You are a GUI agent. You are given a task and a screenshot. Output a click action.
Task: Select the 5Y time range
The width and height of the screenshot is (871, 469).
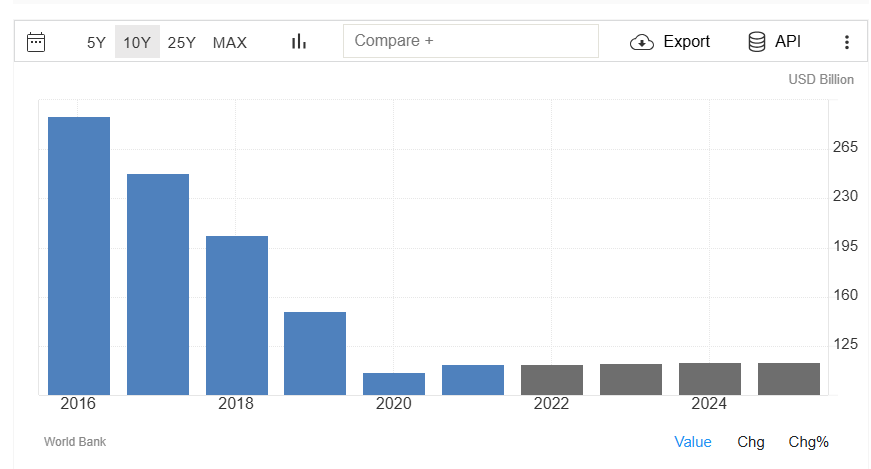(x=96, y=43)
